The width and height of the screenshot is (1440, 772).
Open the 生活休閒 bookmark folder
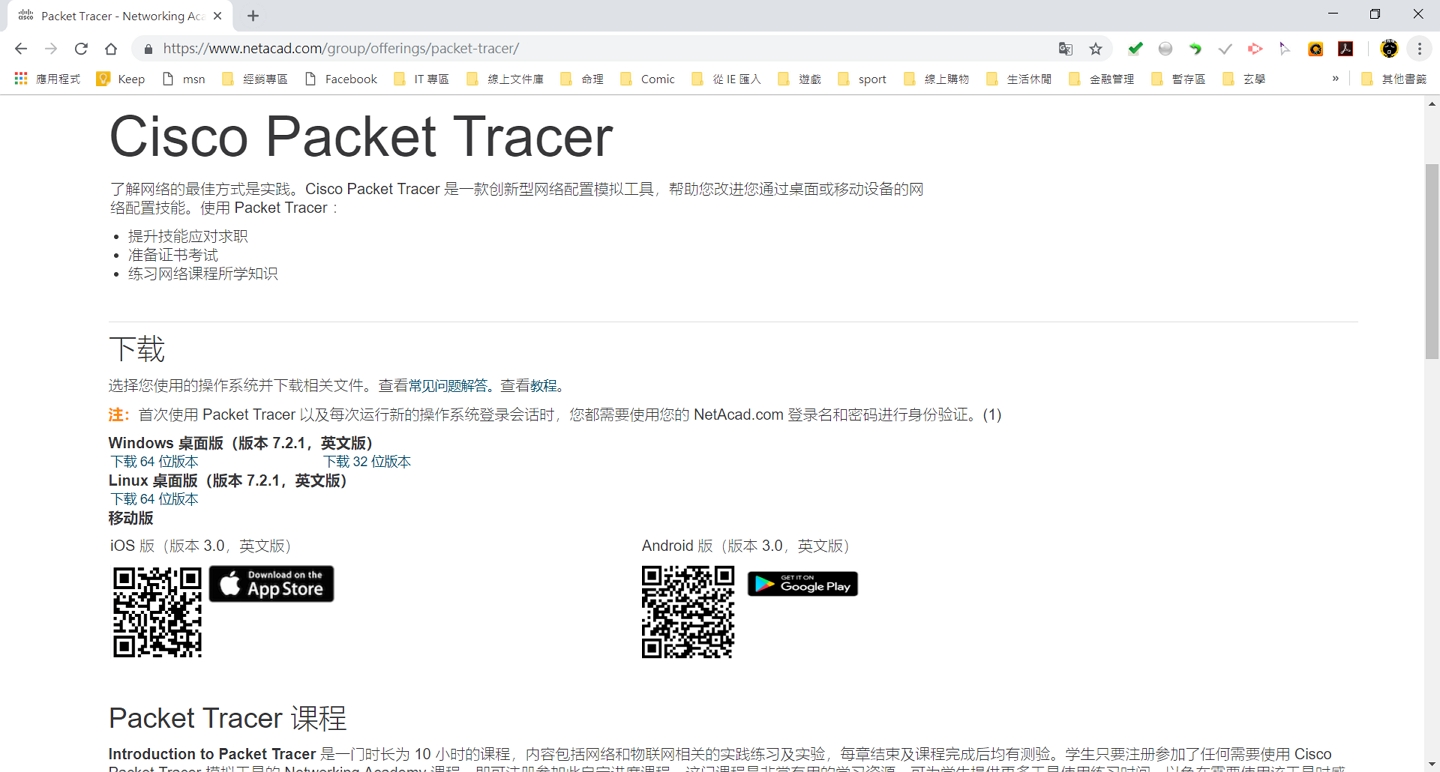click(x=1018, y=79)
